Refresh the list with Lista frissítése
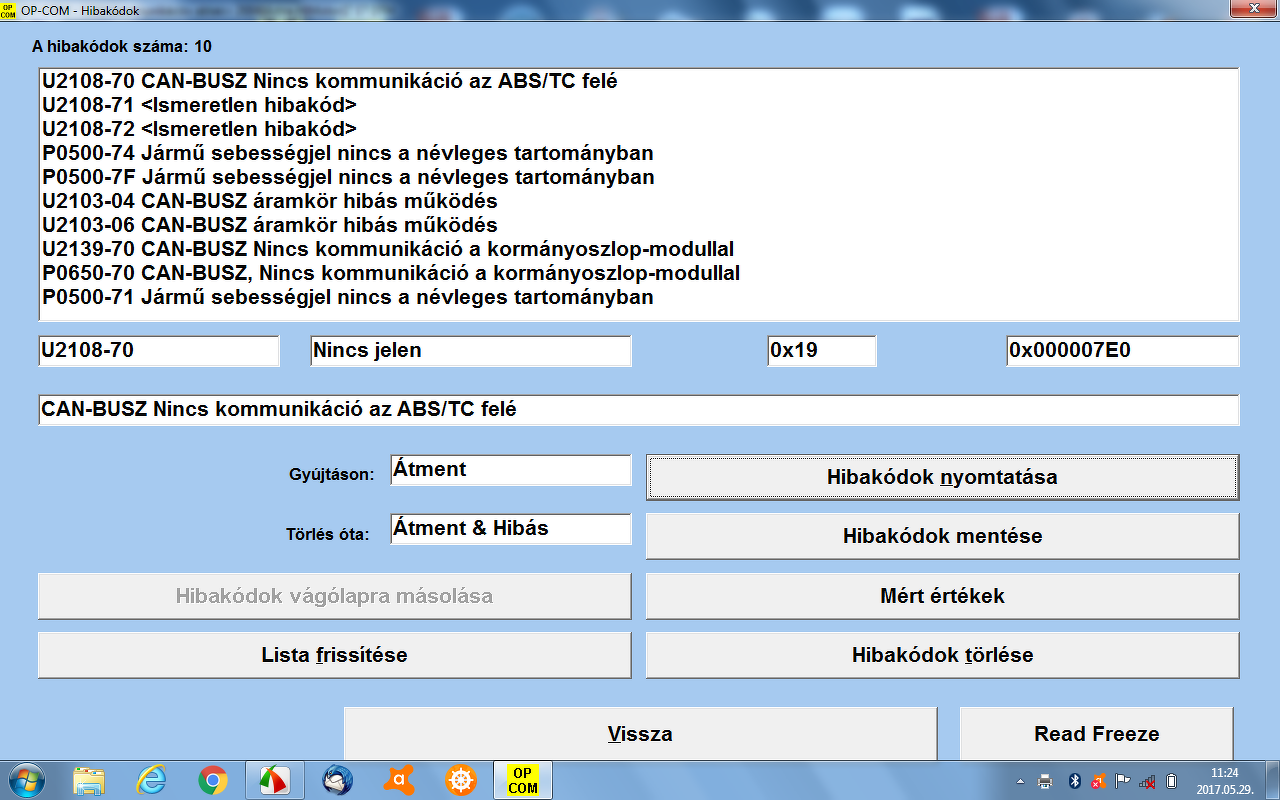 click(334, 656)
